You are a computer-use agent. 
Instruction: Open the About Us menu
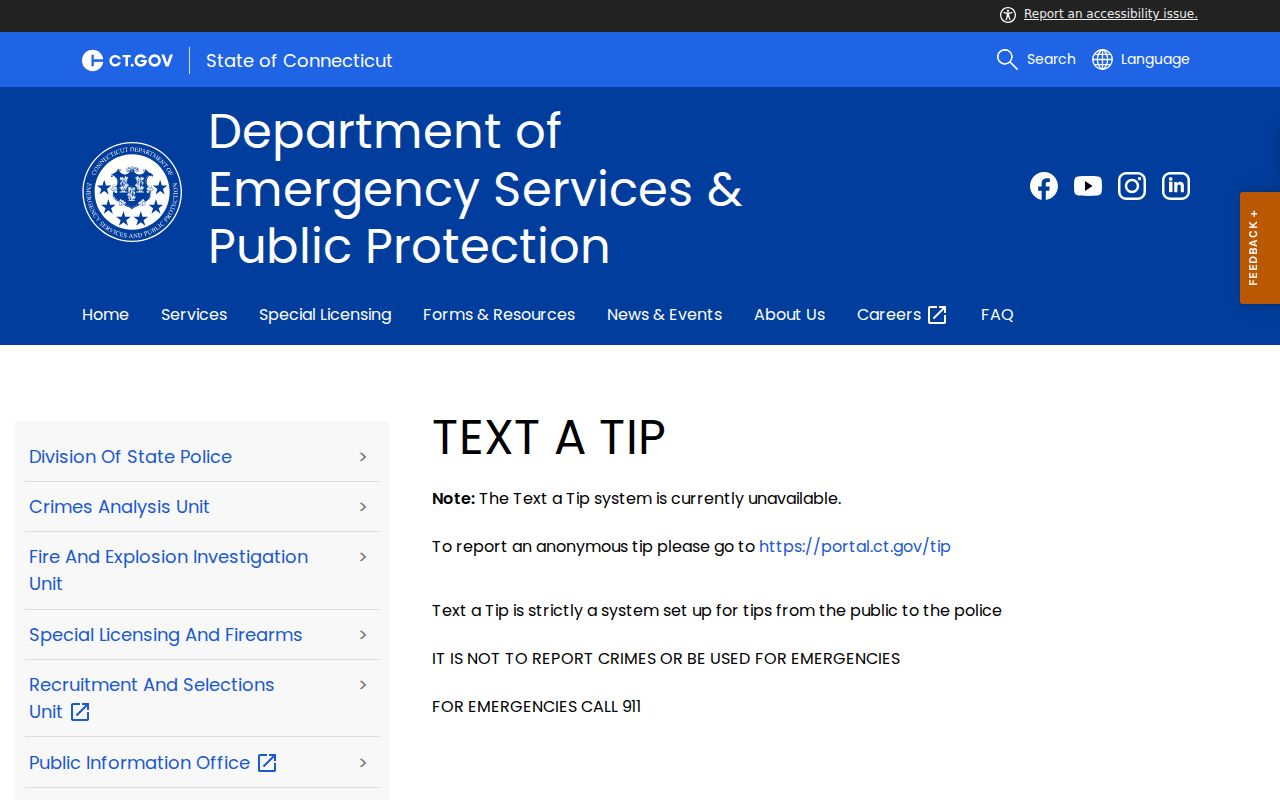pyautogui.click(x=789, y=314)
